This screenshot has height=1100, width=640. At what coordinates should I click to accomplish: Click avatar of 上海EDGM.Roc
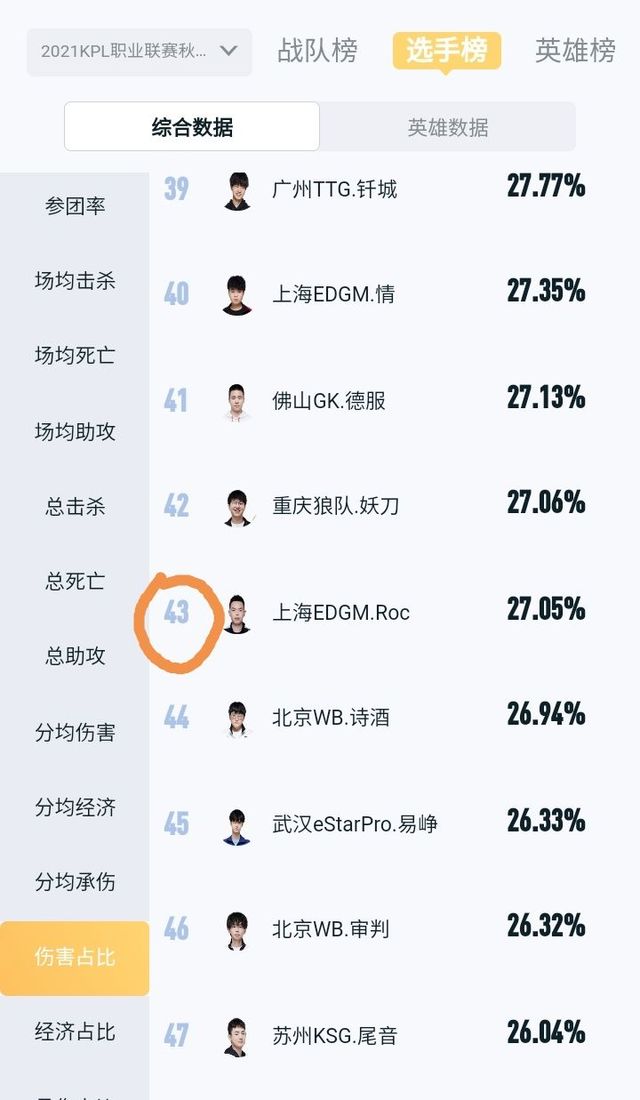click(x=237, y=612)
